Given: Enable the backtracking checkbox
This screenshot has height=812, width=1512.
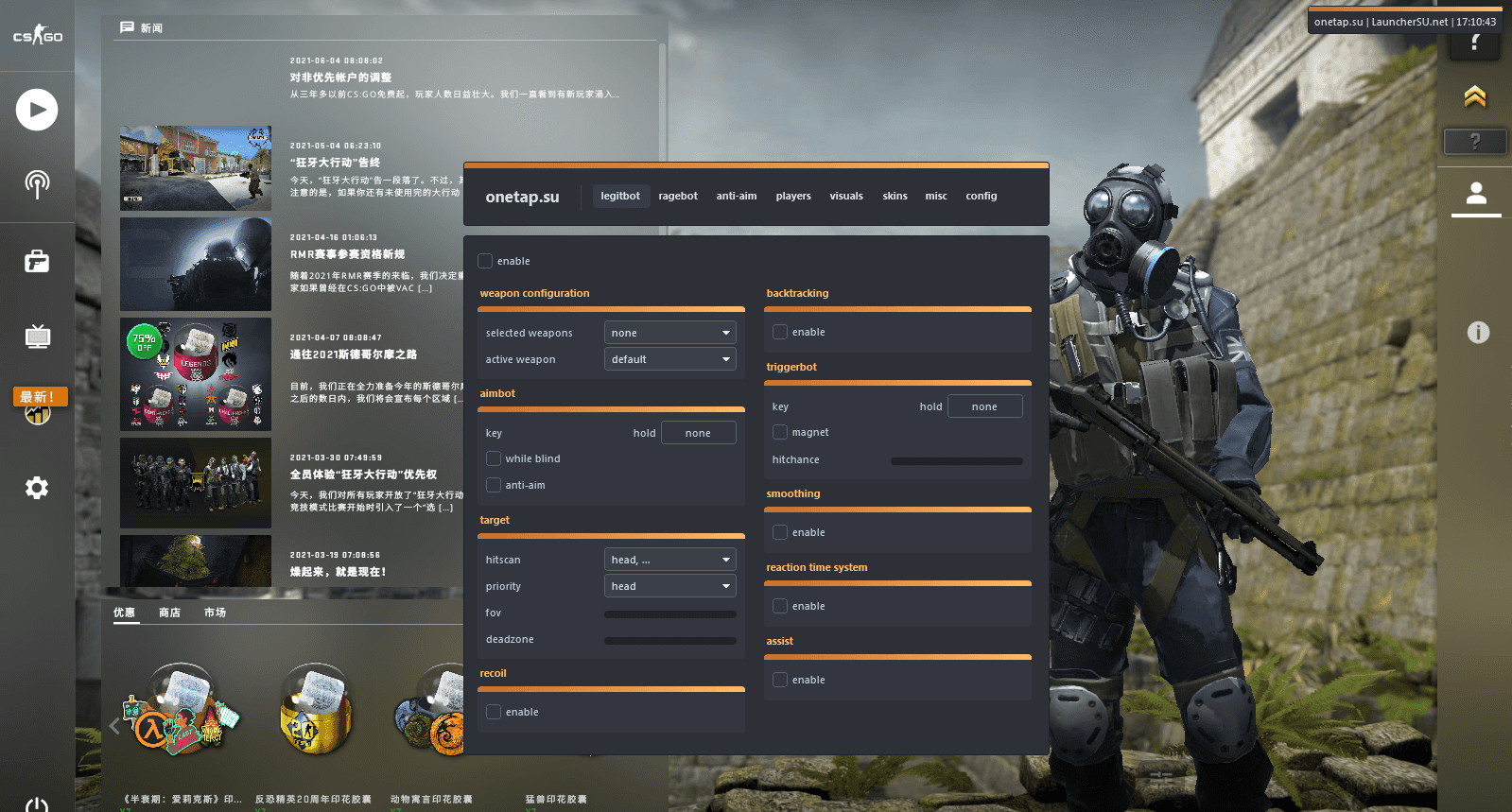Looking at the screenshot, I should (x=780, y=332).
